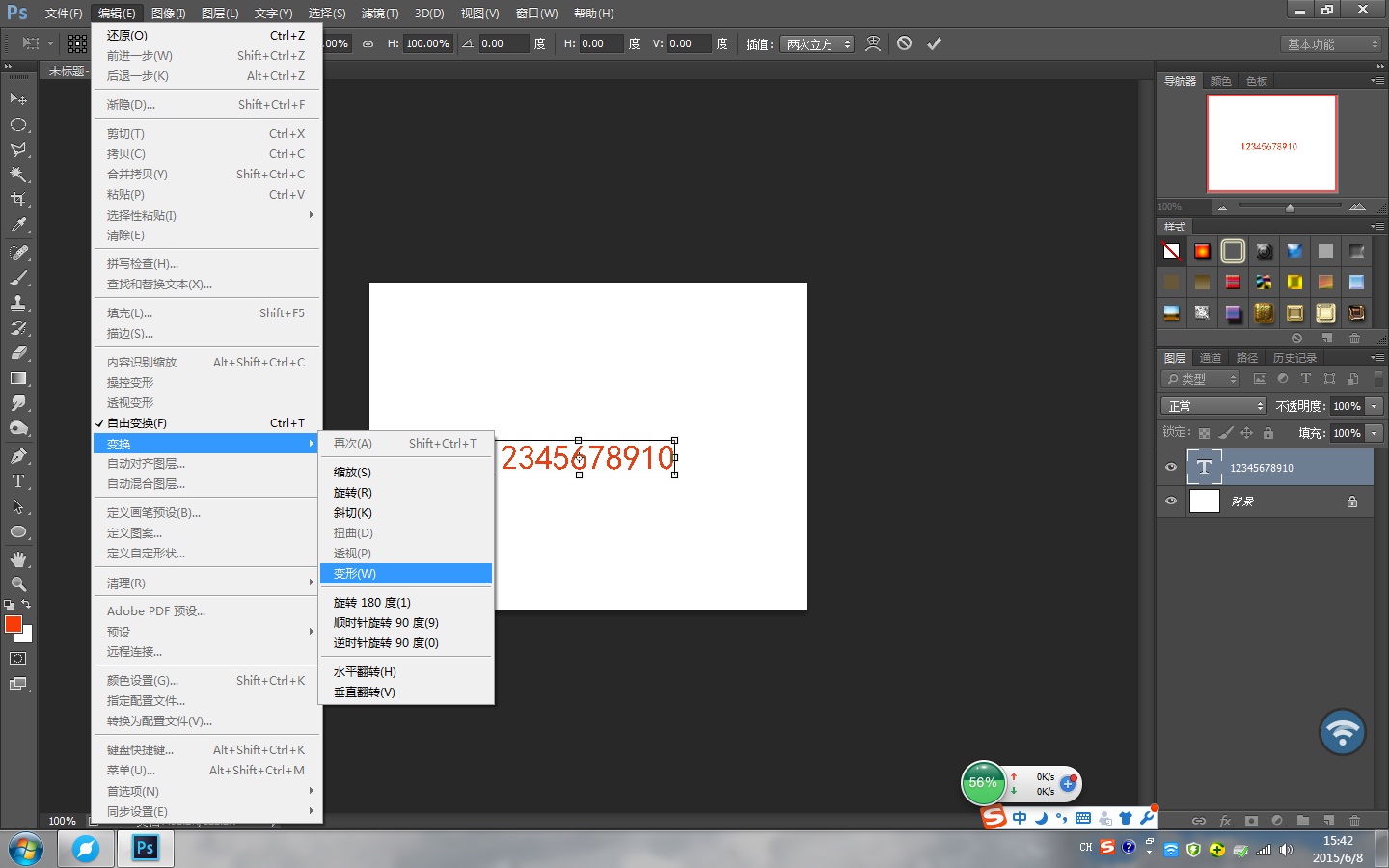Hide the 12345678910 text layer
Screen dimensions: 1389x868
pyautogui.click(x=1171, y=468)
